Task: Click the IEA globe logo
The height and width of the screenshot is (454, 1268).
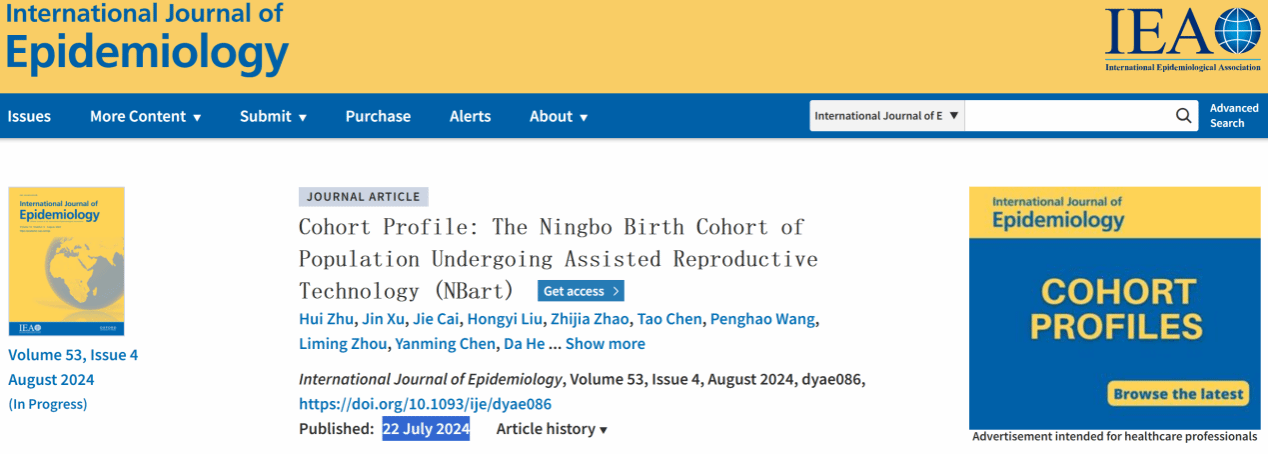Action: click(x=1182, y=39)
